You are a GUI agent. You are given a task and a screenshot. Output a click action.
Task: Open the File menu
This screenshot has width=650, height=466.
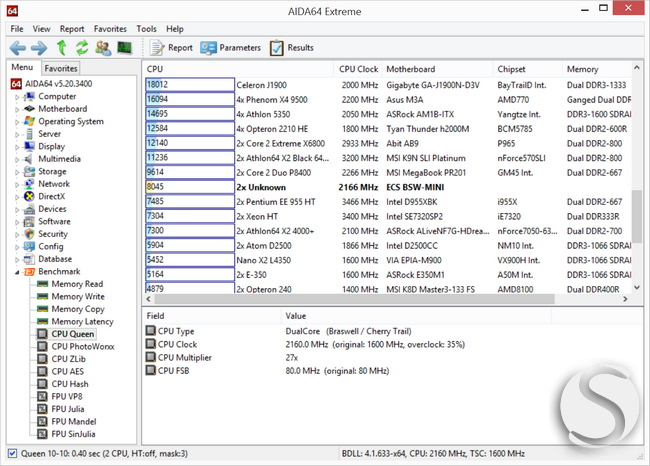[x=17, y=29]
